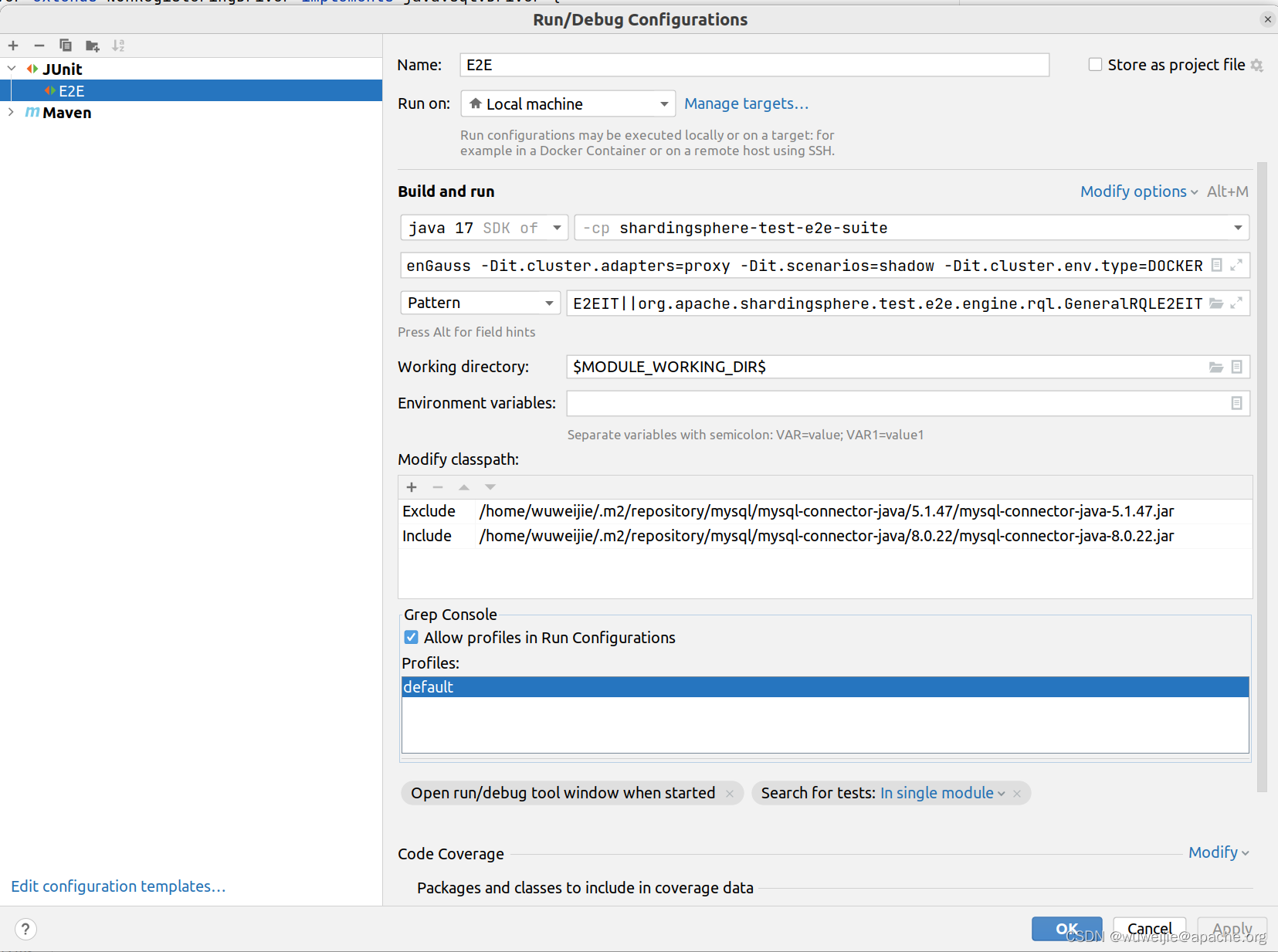
Task: Browse for test pattern folder icon
Action: click(x=1216, y=303)
